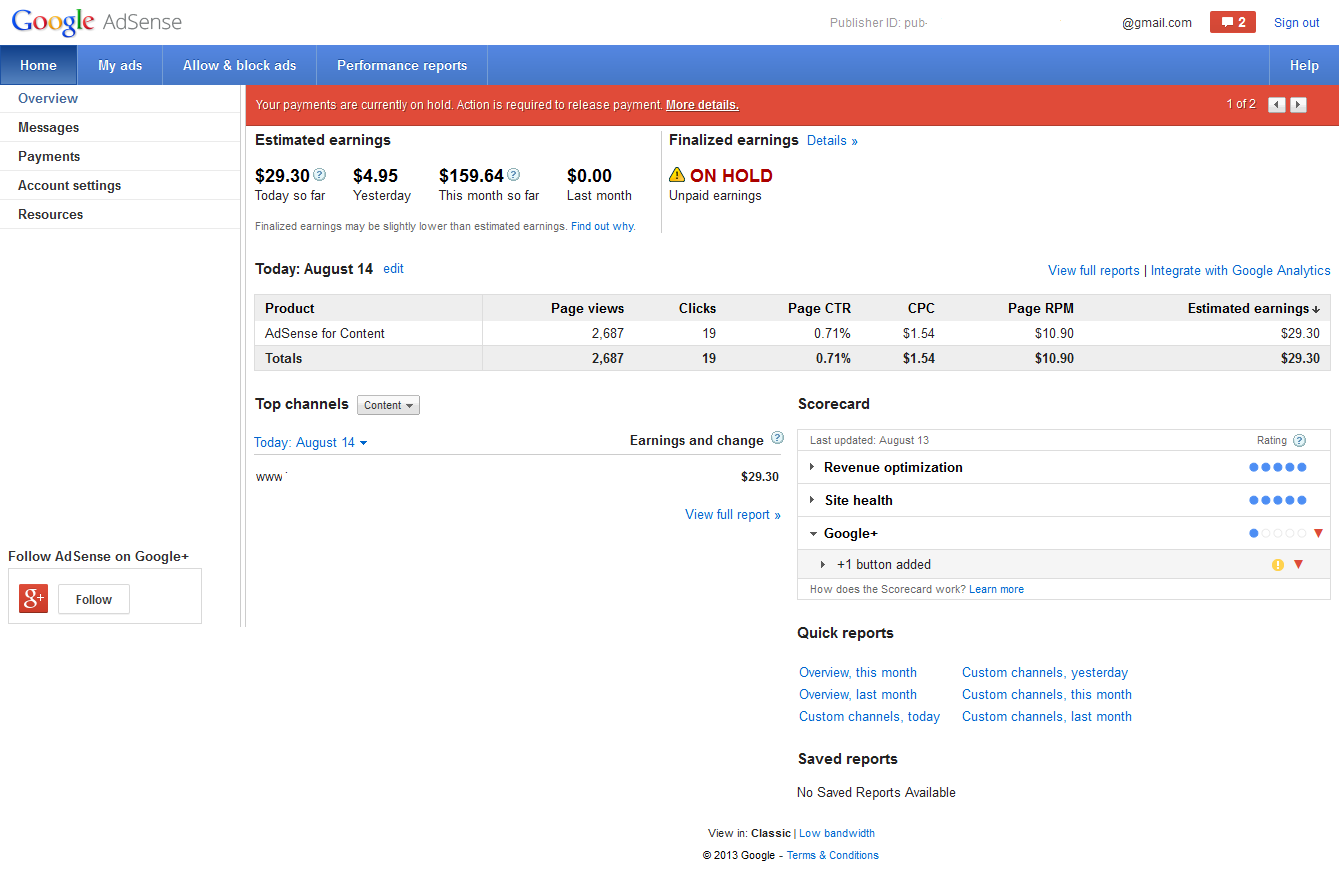Click the AdSense for Content product row
Viewport: 1339px width, 886px height.
pos(792,333)
